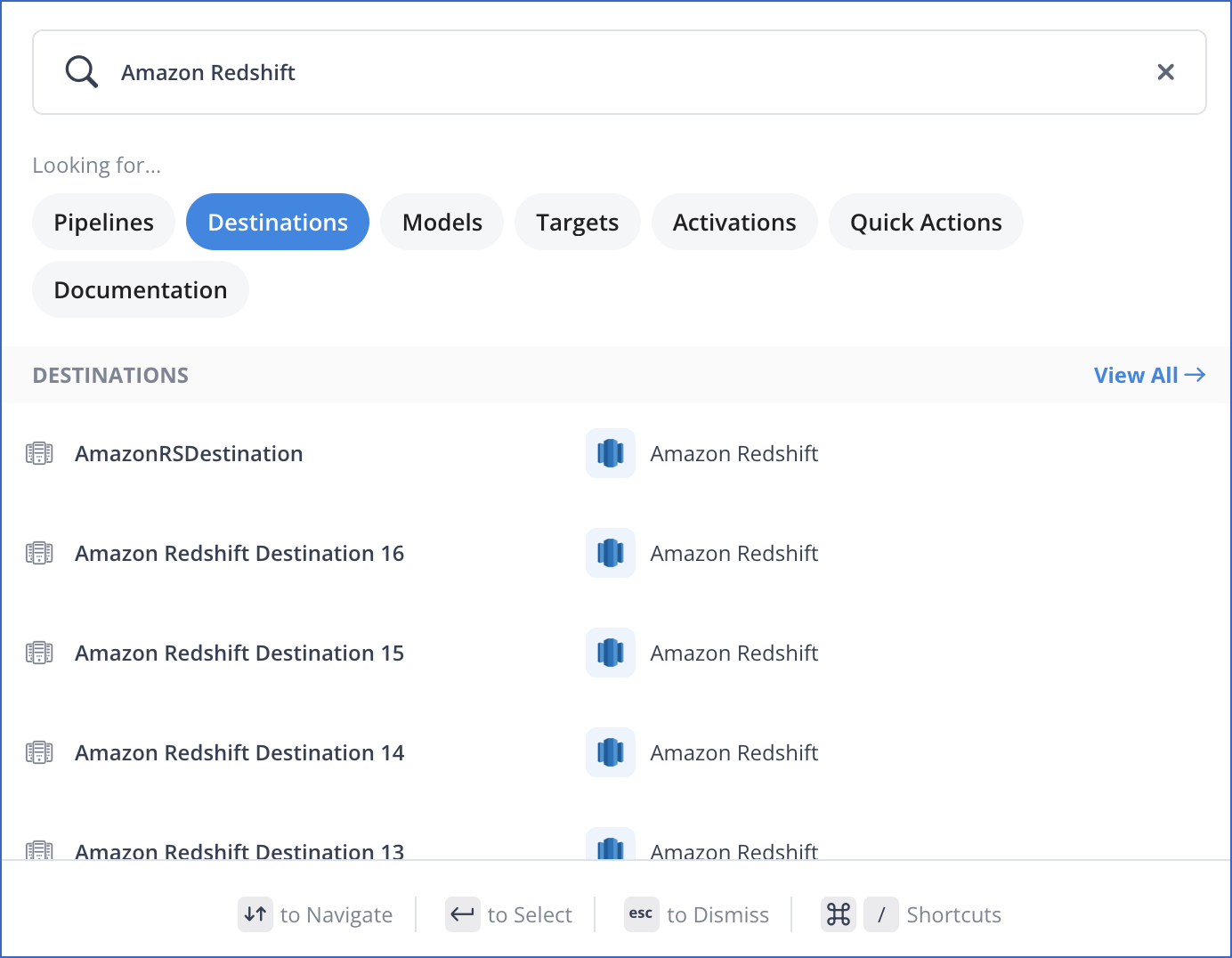Select the Targets filter chip

tap(578, 222)
